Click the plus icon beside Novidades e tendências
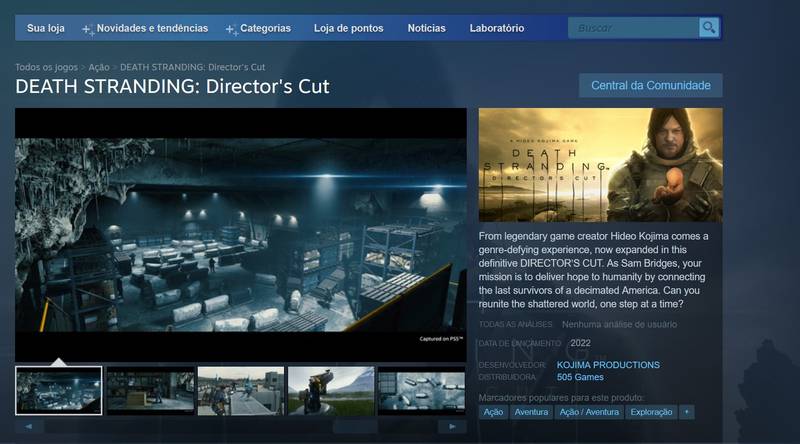Image resolution: width=800 pixels, height=444 pixels. point(88,30)
